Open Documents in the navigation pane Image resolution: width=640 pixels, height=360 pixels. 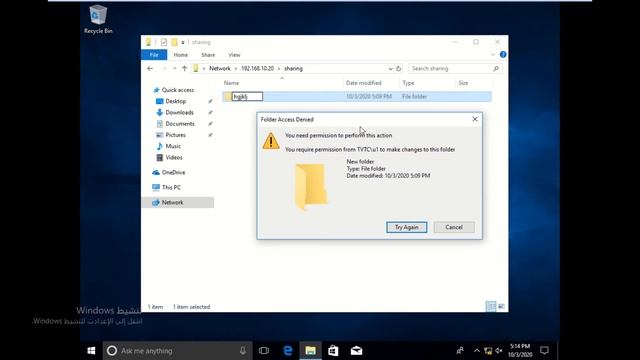tap(180, 124)
